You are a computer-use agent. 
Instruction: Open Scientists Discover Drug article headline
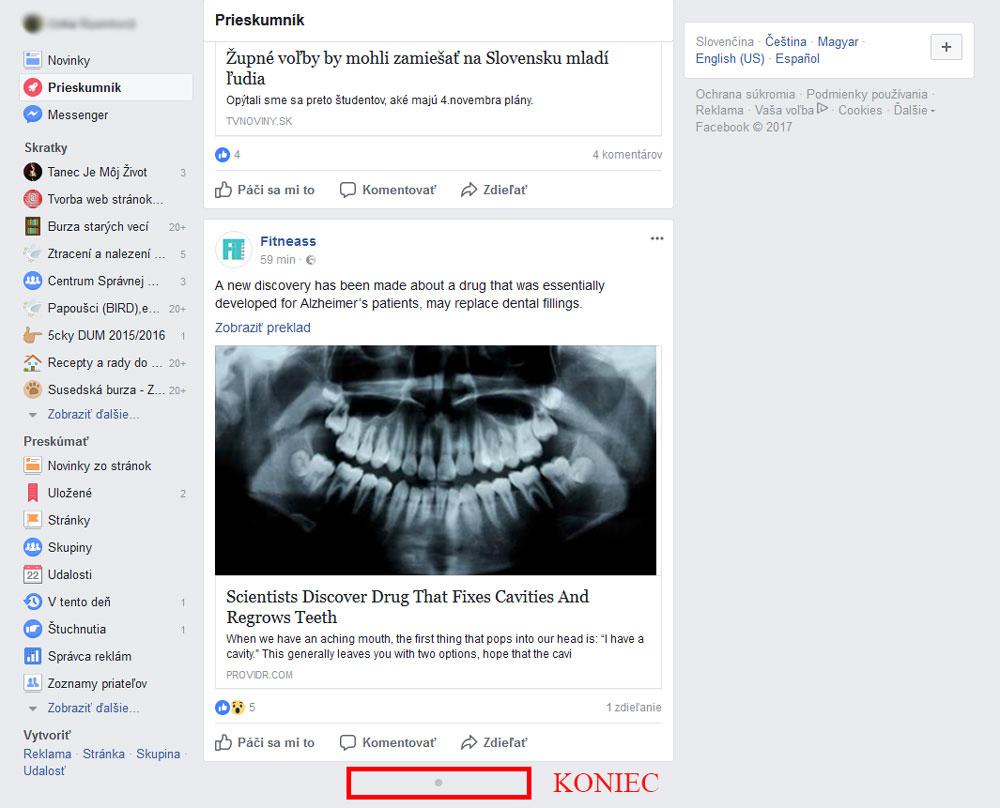click(x=408, y=606)
